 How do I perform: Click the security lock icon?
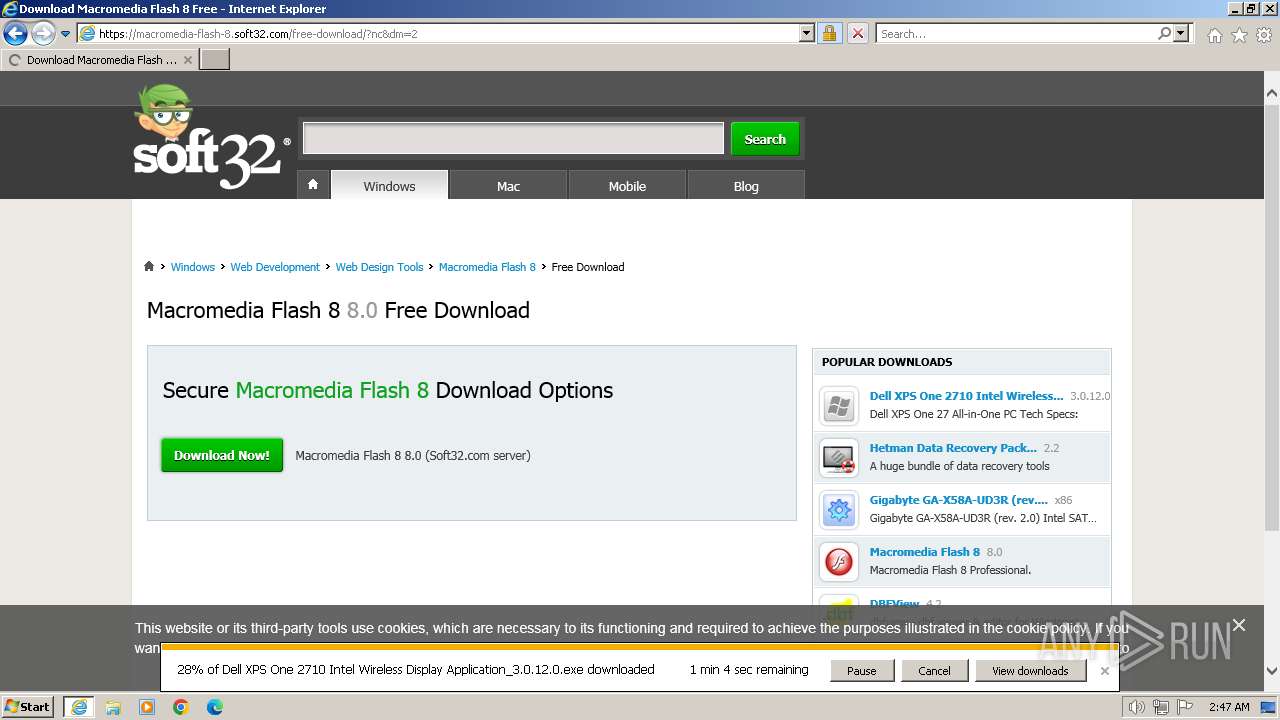[x=829, y=33]
